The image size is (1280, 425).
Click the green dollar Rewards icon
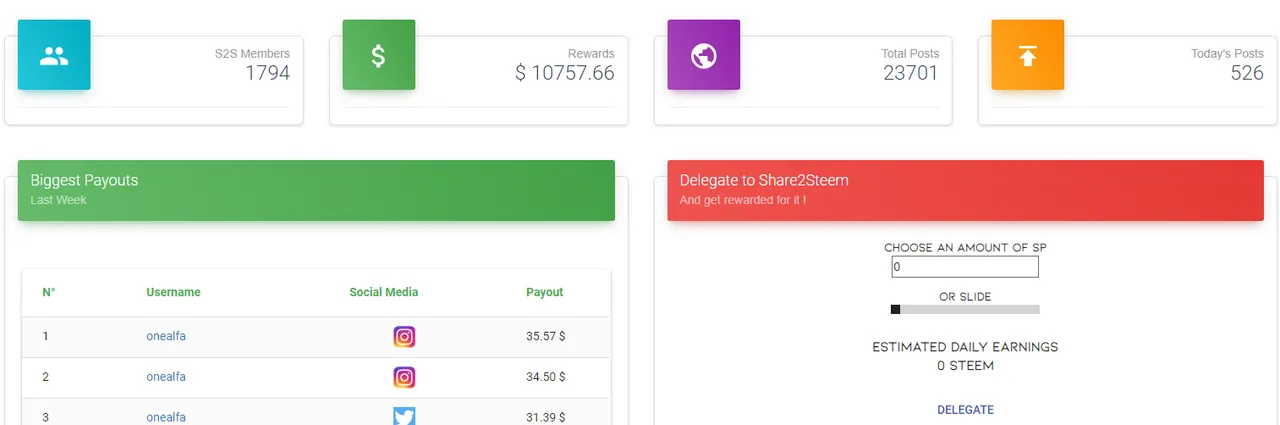[x=379, y=55]
